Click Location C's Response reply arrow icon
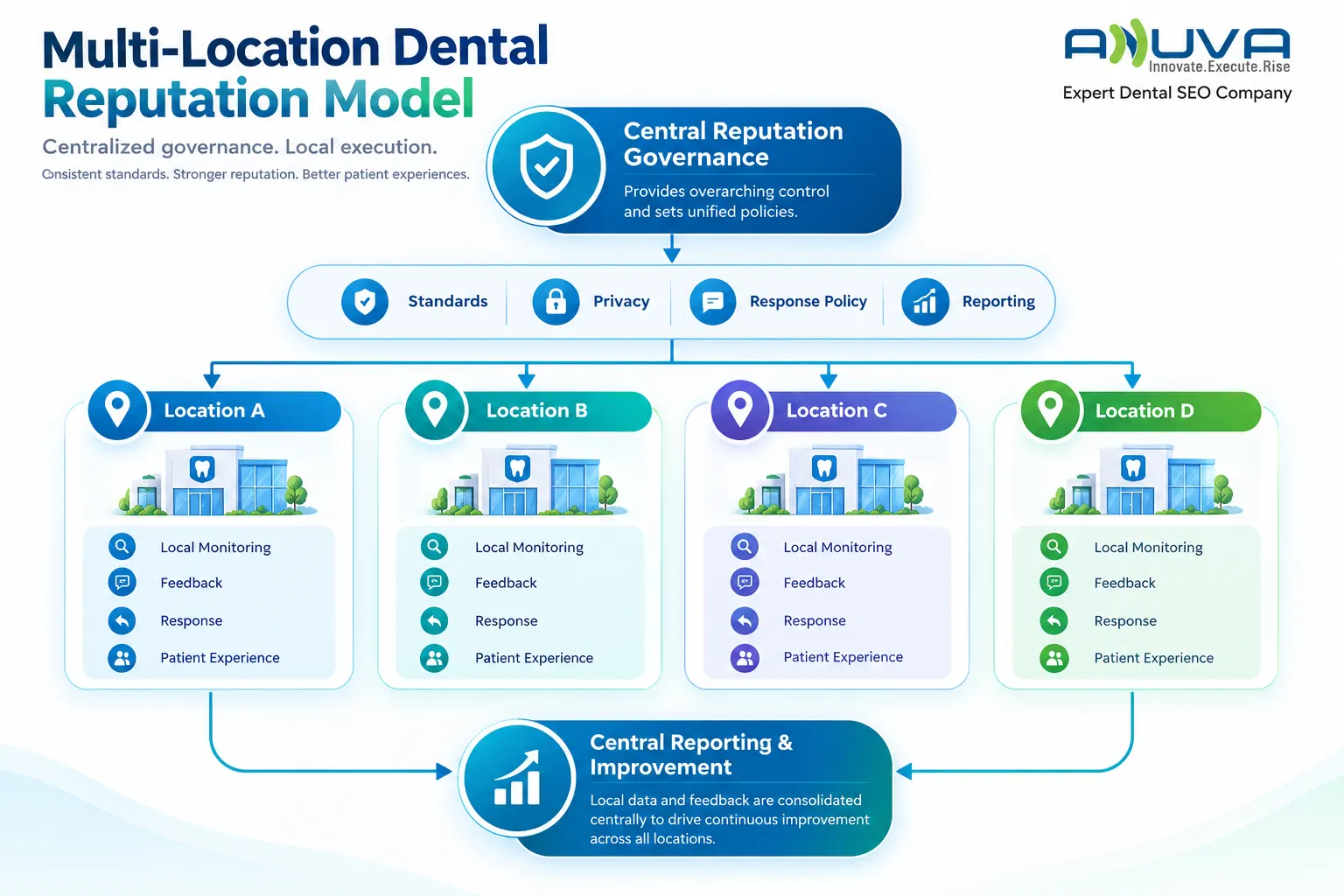This screenshot has height=896, width=1344. [745, 620]
